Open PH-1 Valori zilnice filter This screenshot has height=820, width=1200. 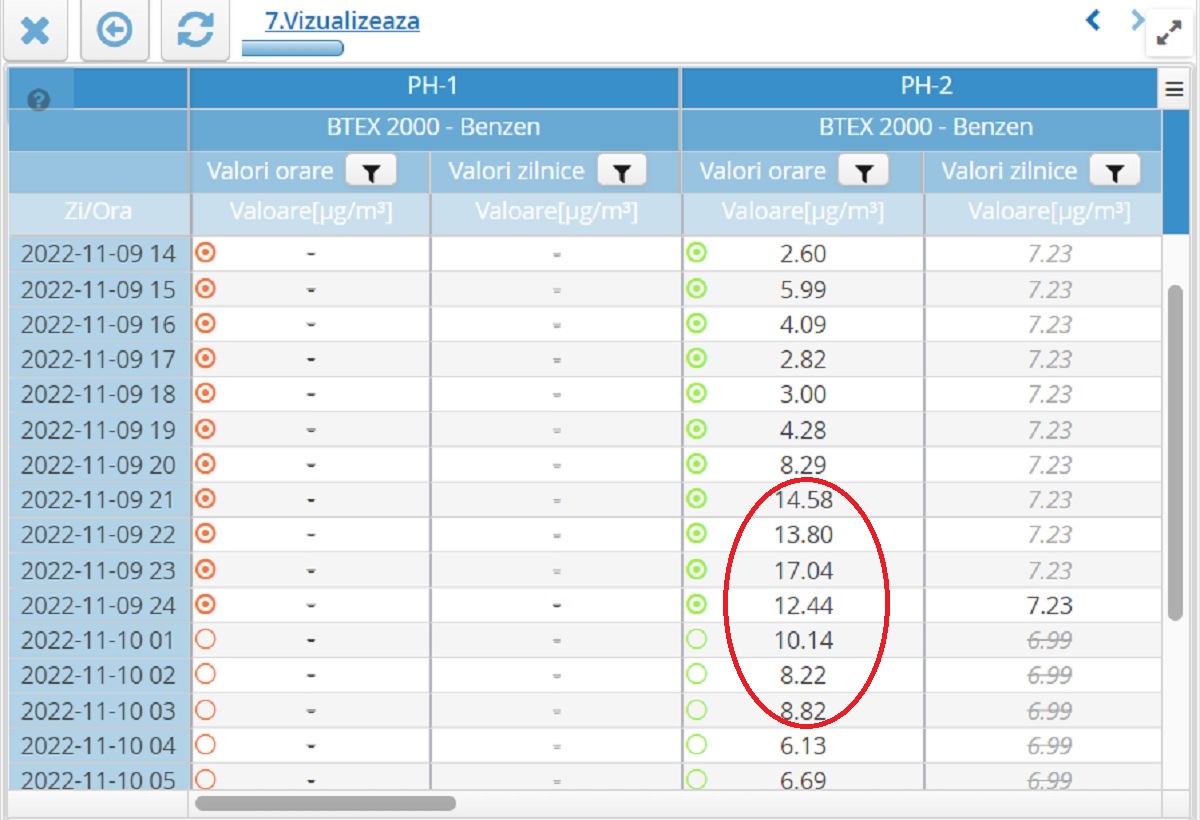pos(622,172)
